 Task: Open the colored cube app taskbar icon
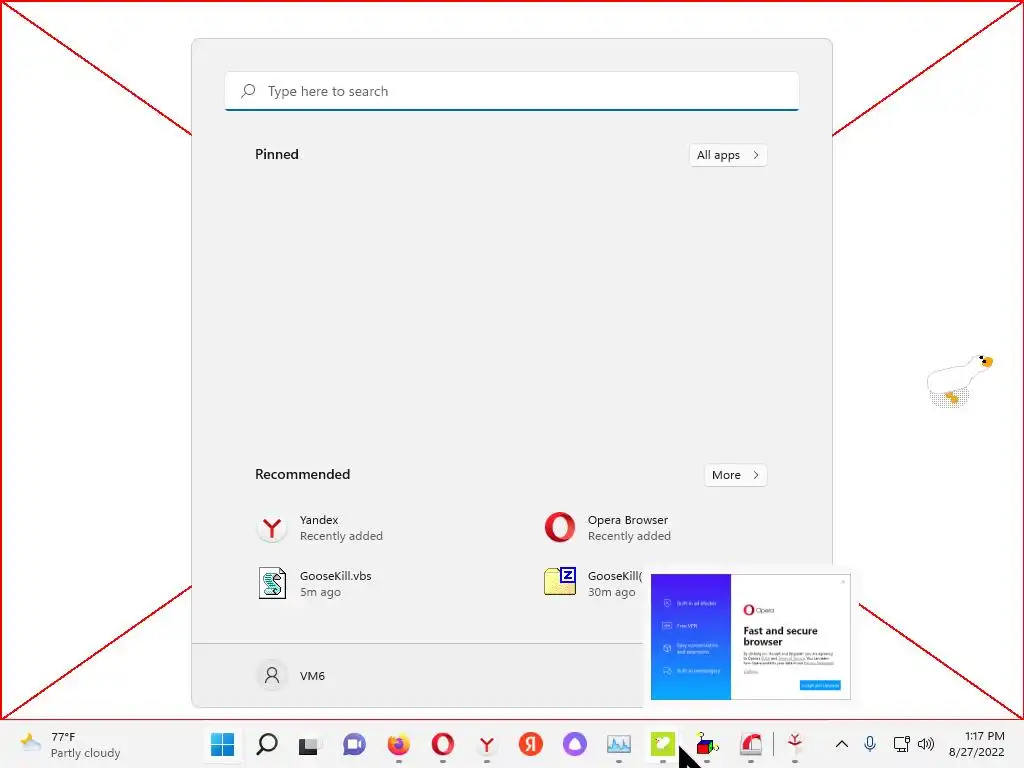(707, 744)
